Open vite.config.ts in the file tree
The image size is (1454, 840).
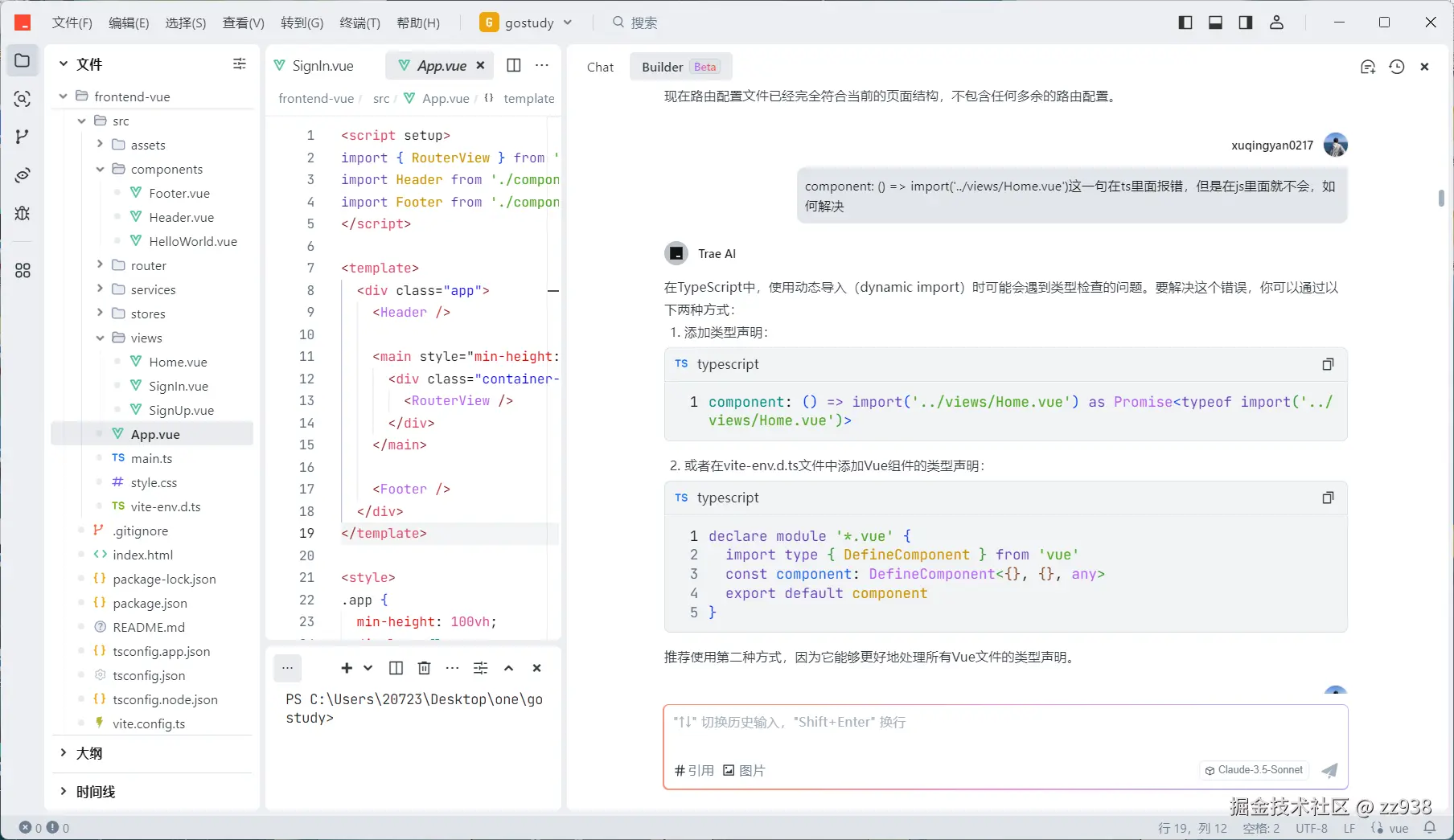click(x=149, y=723)
